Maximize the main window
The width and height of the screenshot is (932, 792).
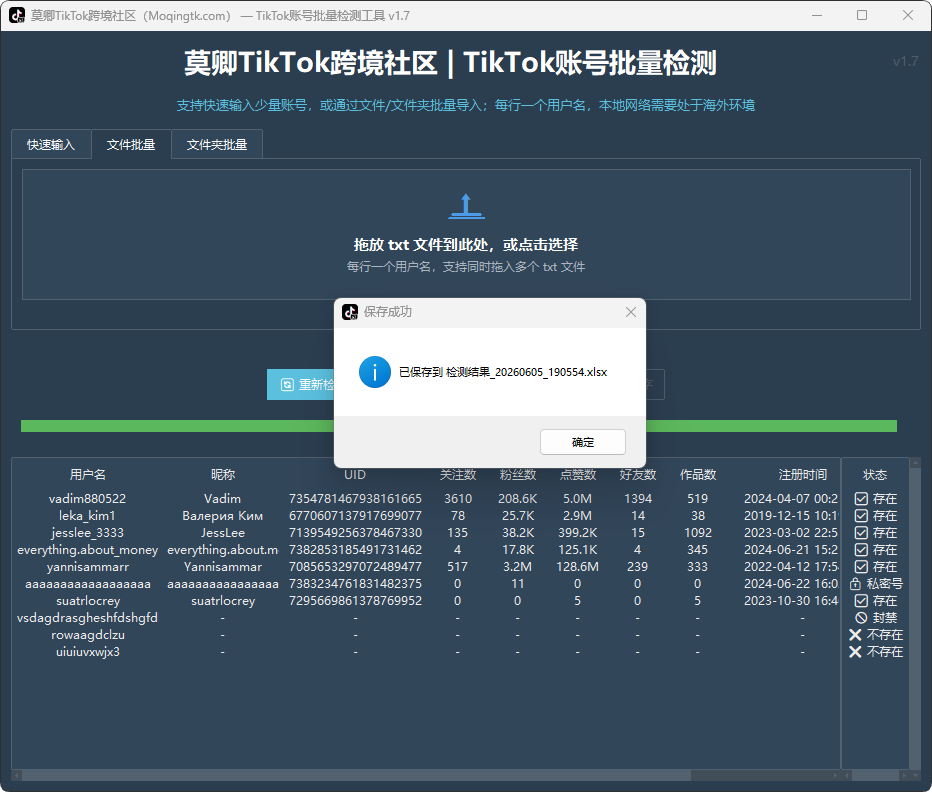pyautogui.click(x=862, y=15)
